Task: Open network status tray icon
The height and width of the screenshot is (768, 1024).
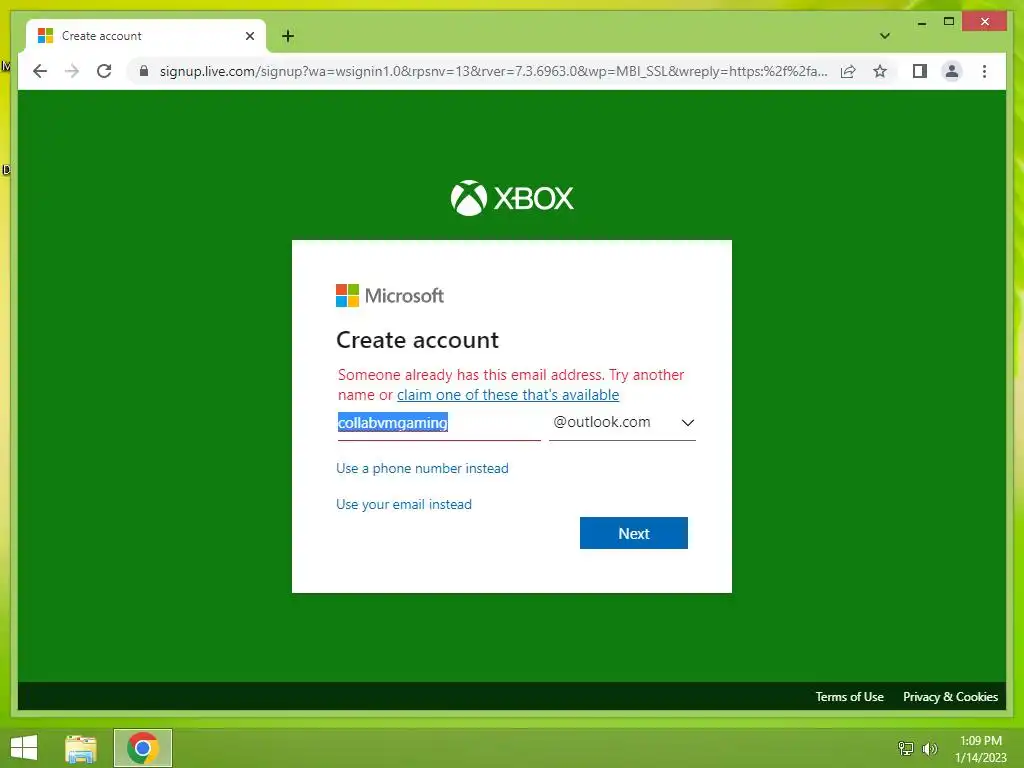Action: tap(906, 748)
